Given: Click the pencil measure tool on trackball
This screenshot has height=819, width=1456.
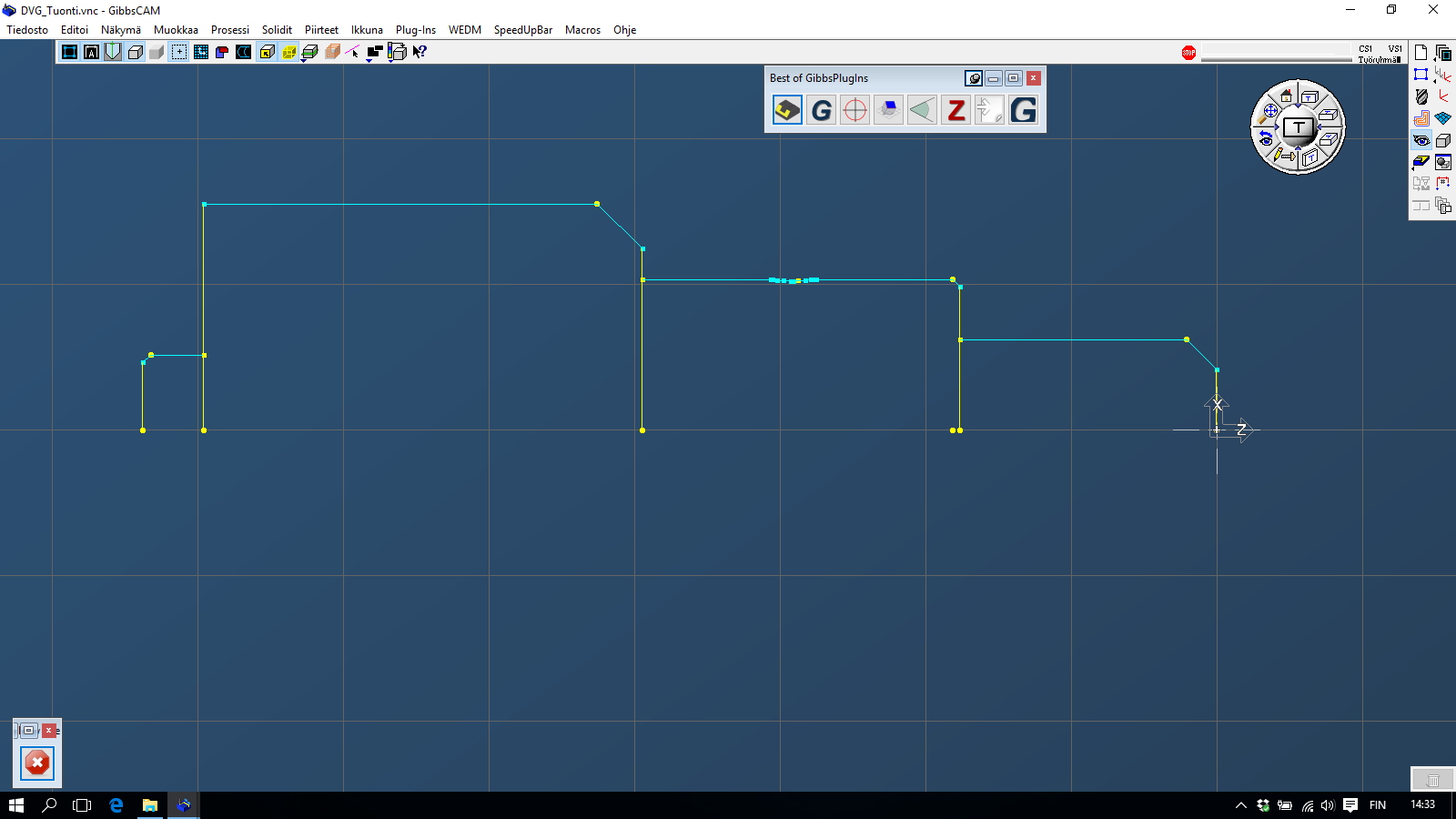Looking at the screenshot, I should [x=1284, y=156].
